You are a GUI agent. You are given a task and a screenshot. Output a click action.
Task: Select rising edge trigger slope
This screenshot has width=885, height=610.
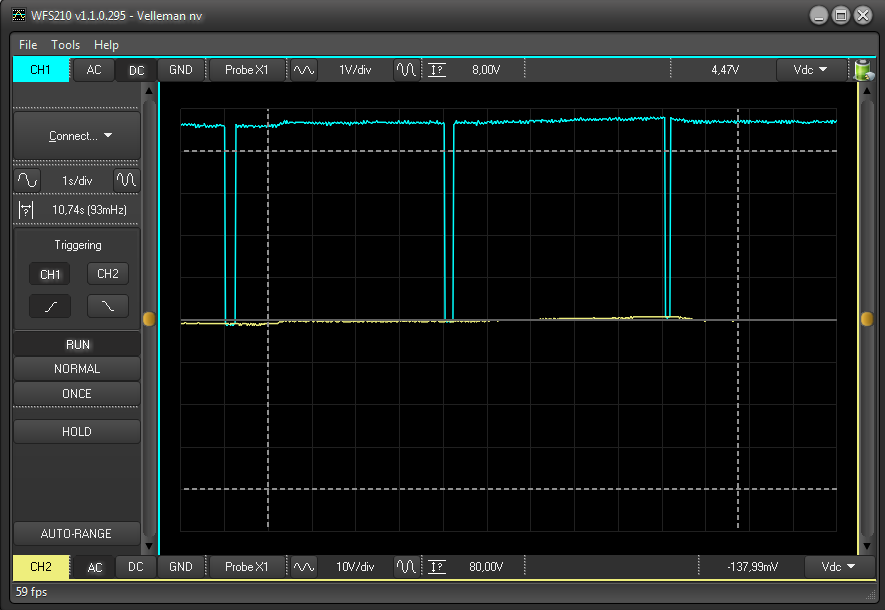[50, 306]
